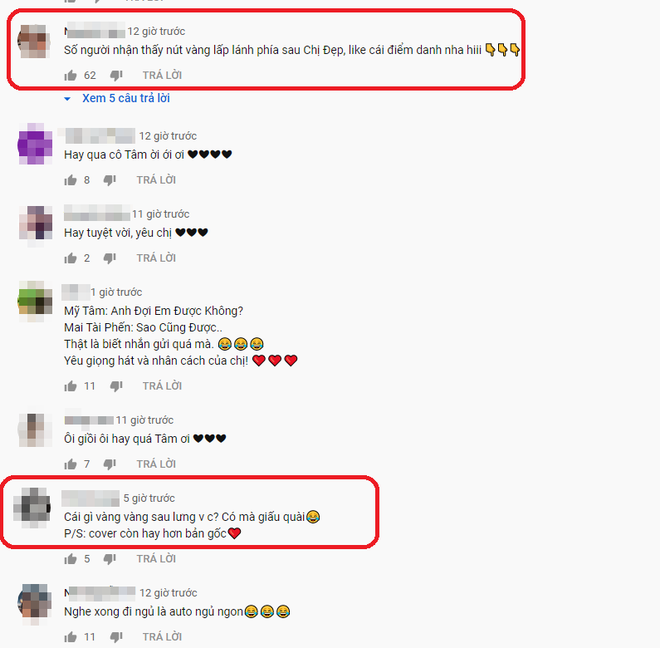Dislike the comment about nút vàng lấp lánh
The height and width of the screenshot is (648, 660).
point(116,75)
